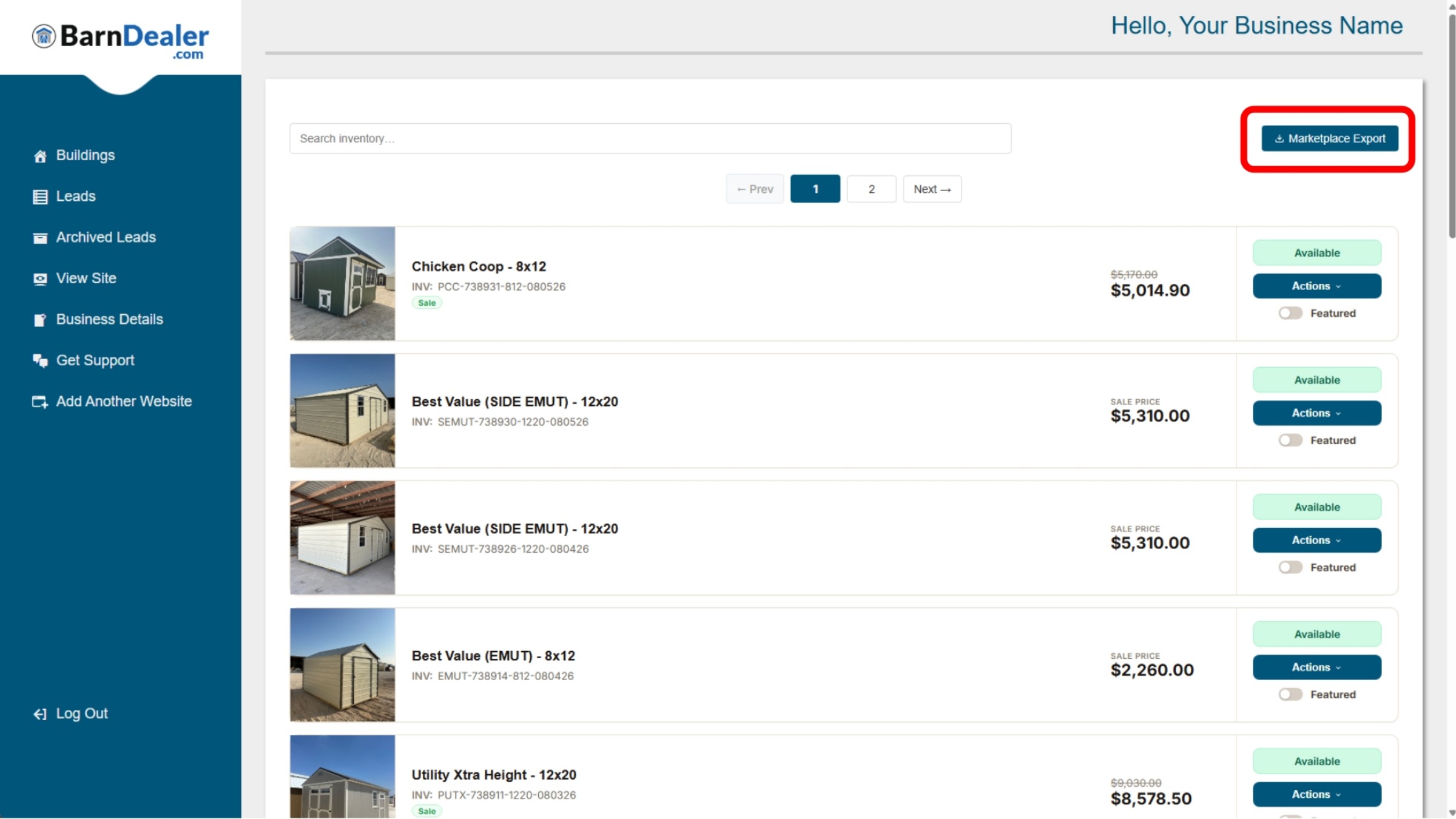The height and width of the screenshot is (819, 1456).
Task: Toggle Featured for SEMUT-738930 building
Action: [x=1290, y=440]
